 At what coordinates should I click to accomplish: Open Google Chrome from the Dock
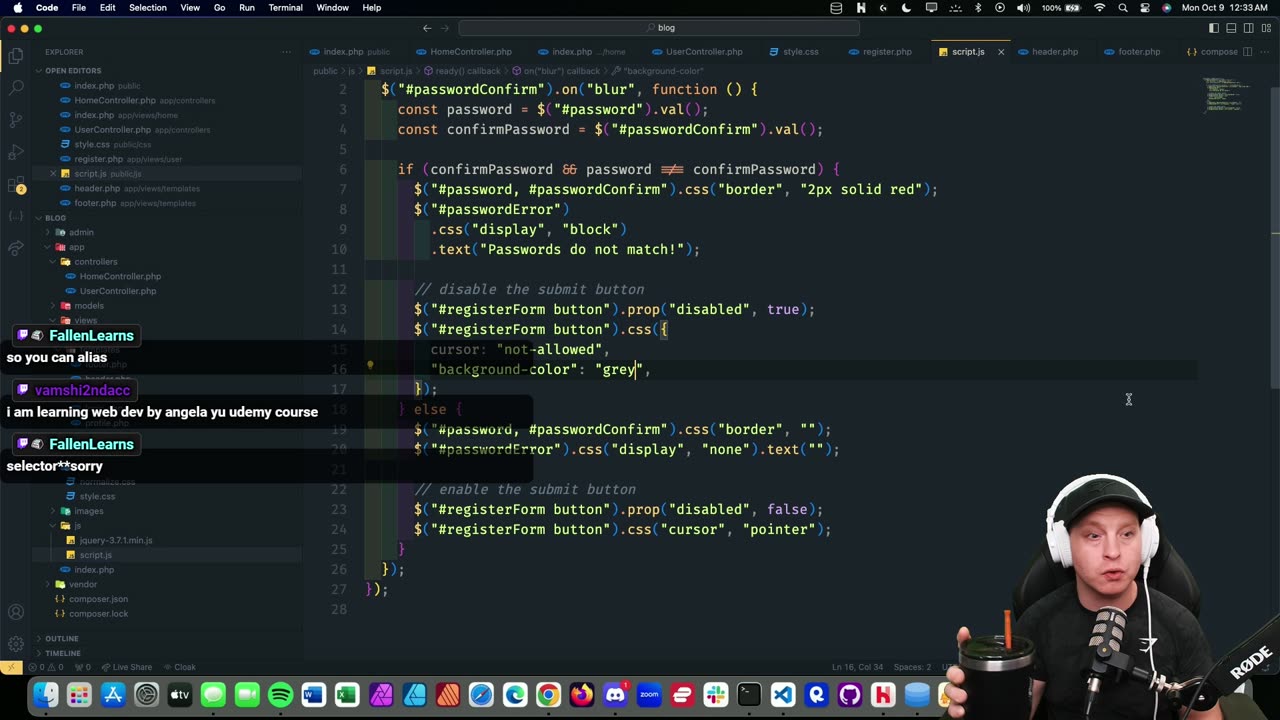click(548, 694)
